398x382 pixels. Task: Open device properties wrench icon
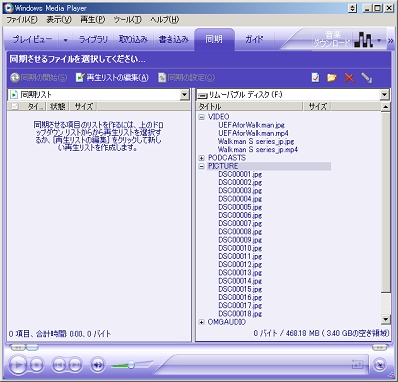366,78
